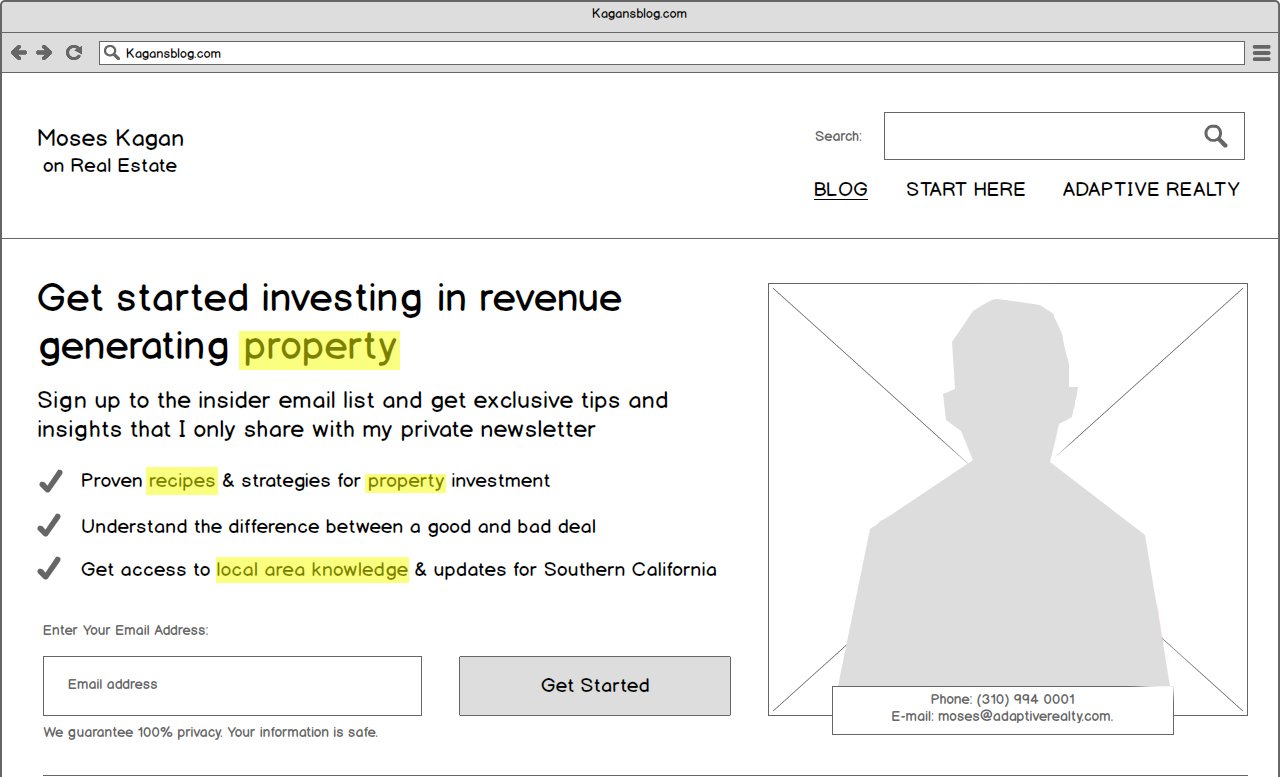This screenshot has height=777, width=1280.
Task: Click the search magnifier icon in site header
Action: [x=1215, y=136]
